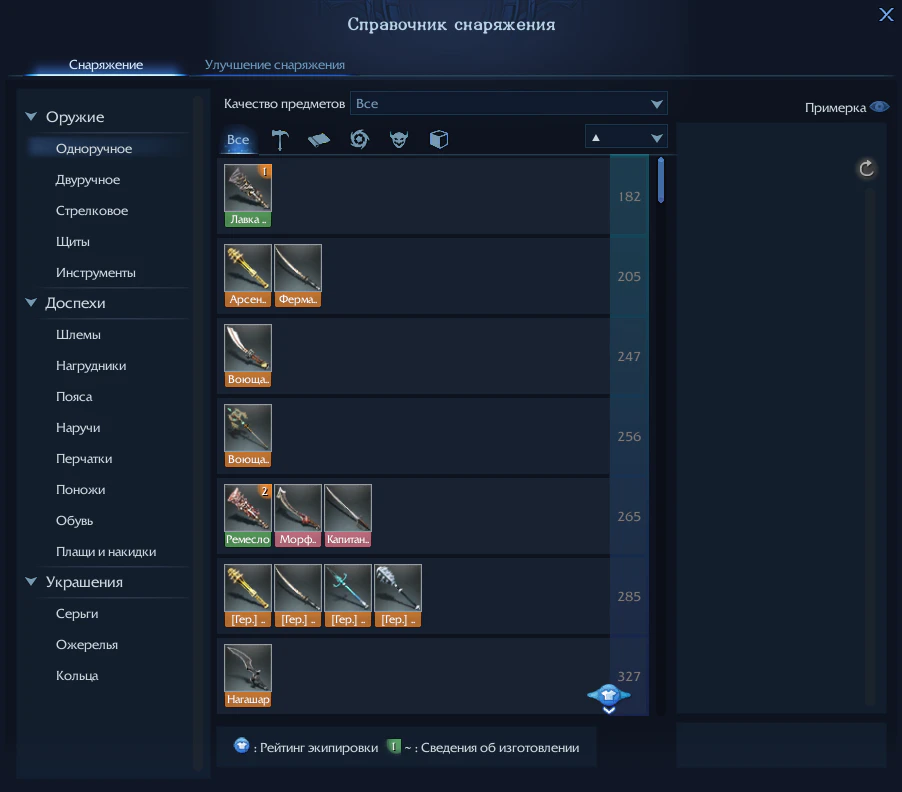Filter items by the hammer crafting icon
This screenshot has width=902, height=792.
pos(280,139)
